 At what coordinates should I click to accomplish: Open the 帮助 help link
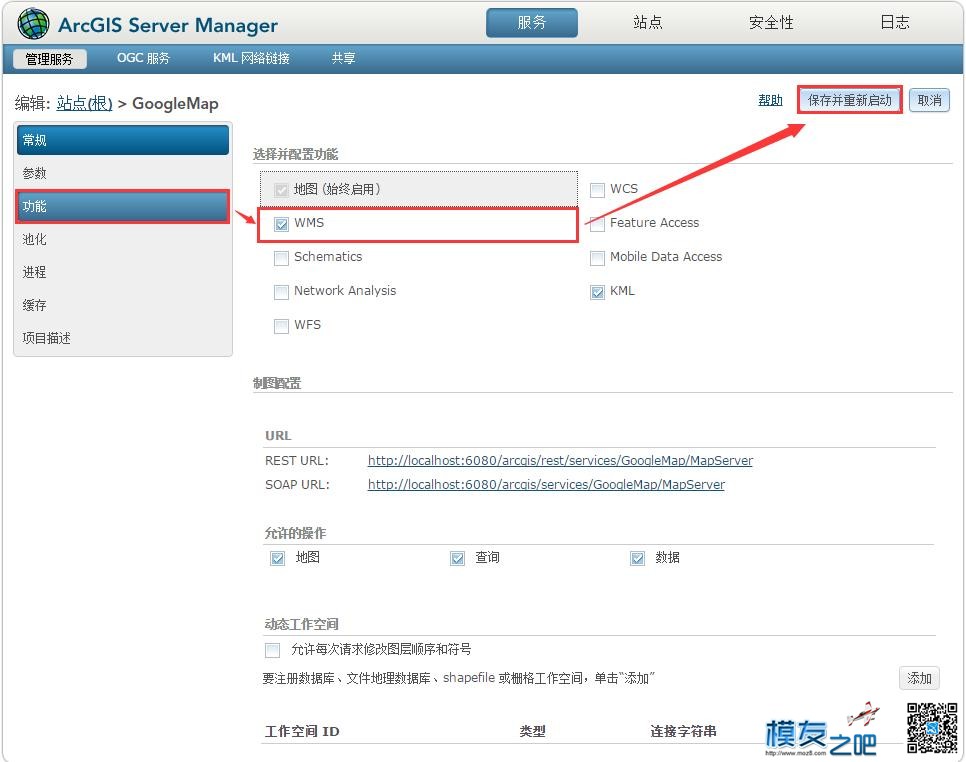point(770,100)
